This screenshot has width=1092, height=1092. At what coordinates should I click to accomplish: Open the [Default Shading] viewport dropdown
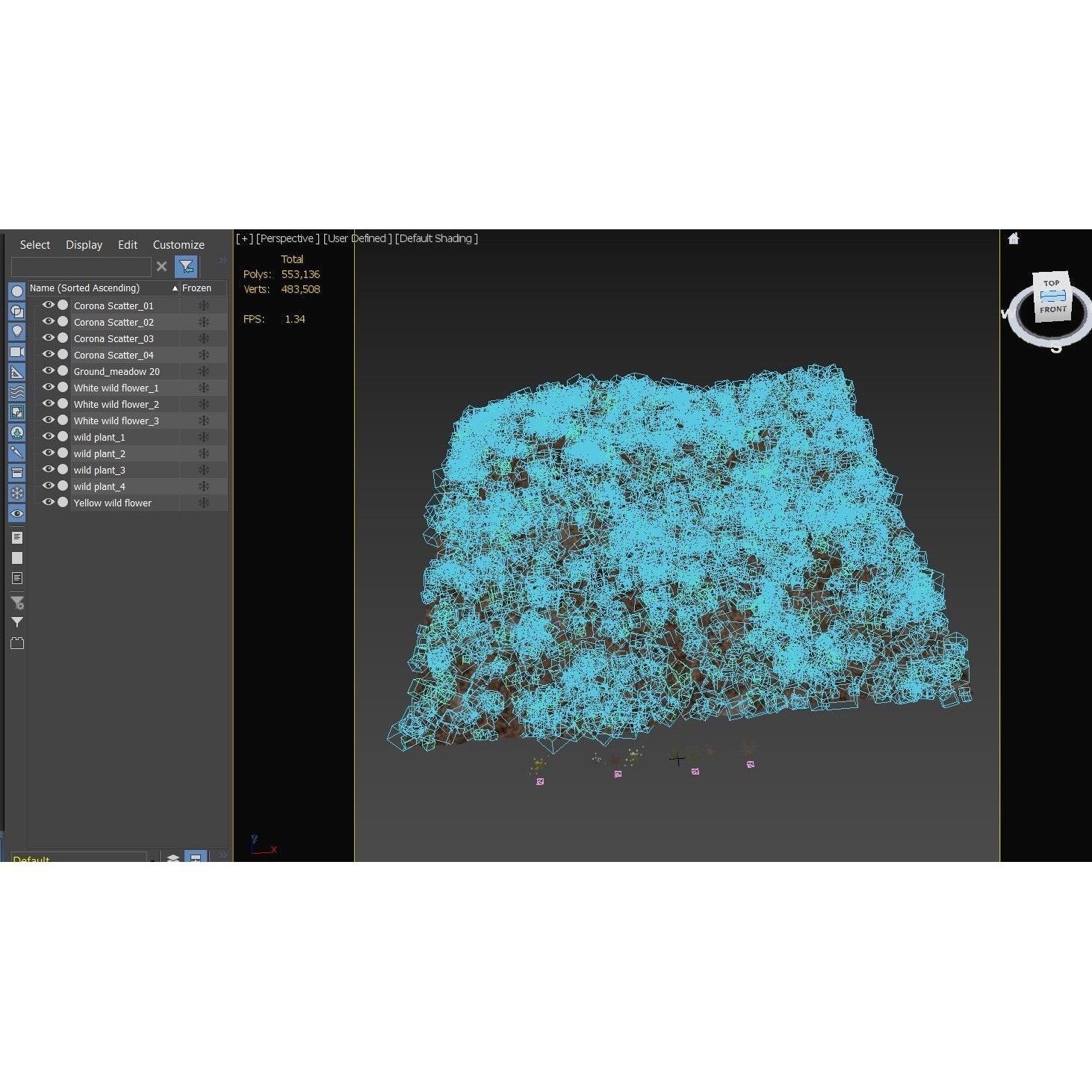tap(436, 239)
